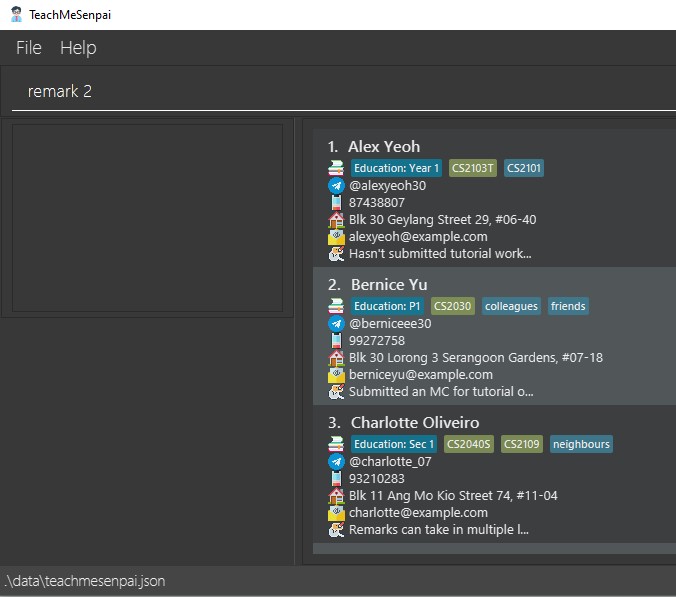Image resolution: width=676 pixels, height=597 pixels.
Task: Click the CS2040S module tag
Action: click(468, 444)
